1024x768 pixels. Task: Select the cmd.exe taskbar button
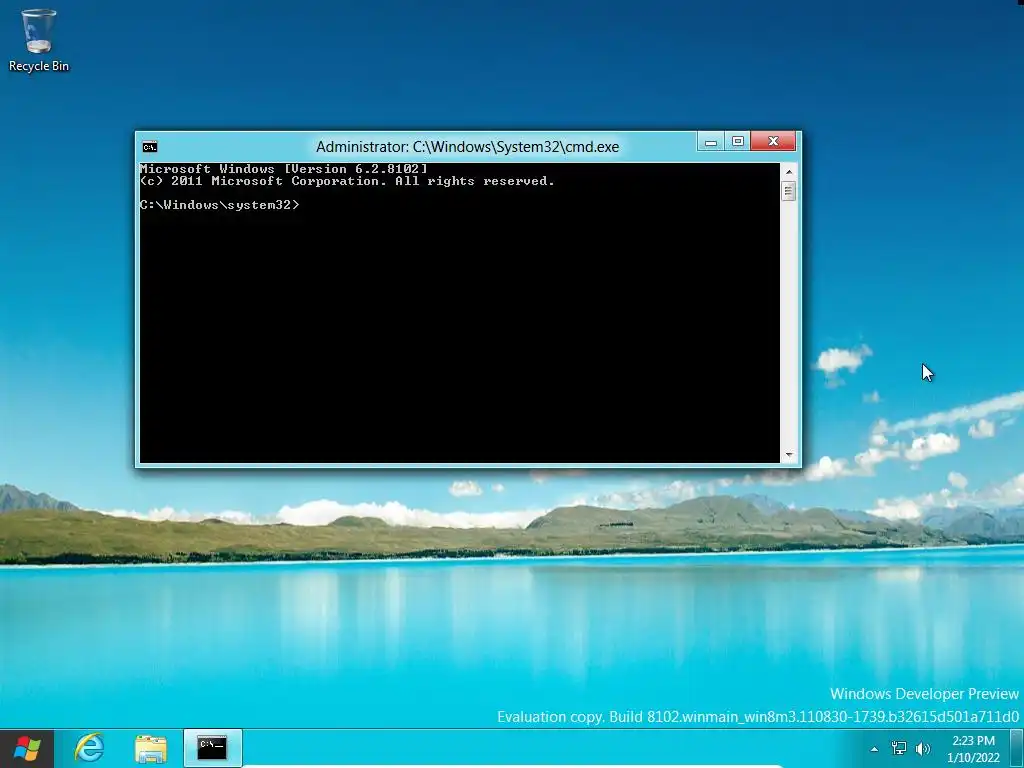pos(212,748)
